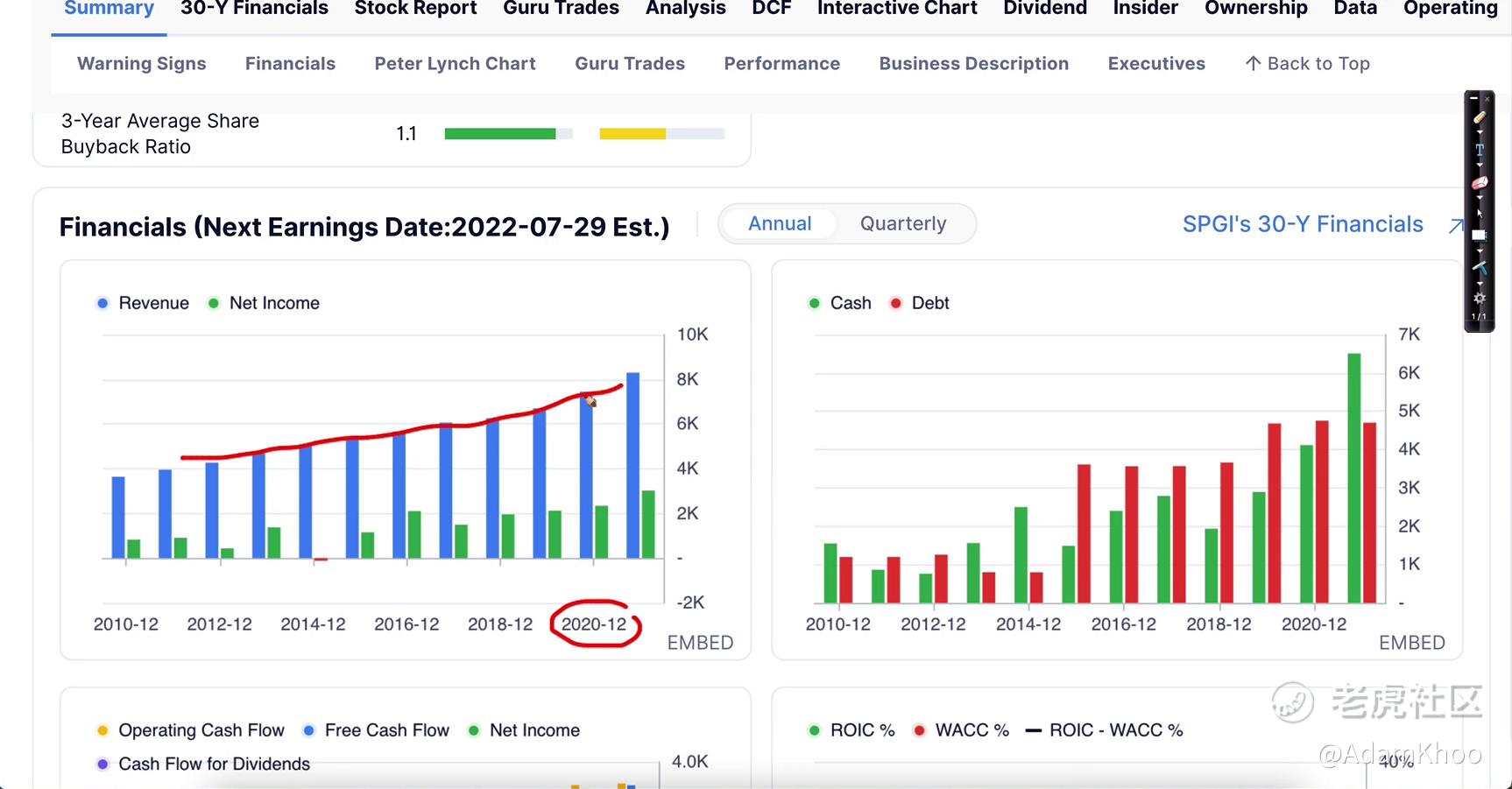Select the text annotation tool
The width and height of the screenshot is (1512, 789).
(x=1480, y=150)
